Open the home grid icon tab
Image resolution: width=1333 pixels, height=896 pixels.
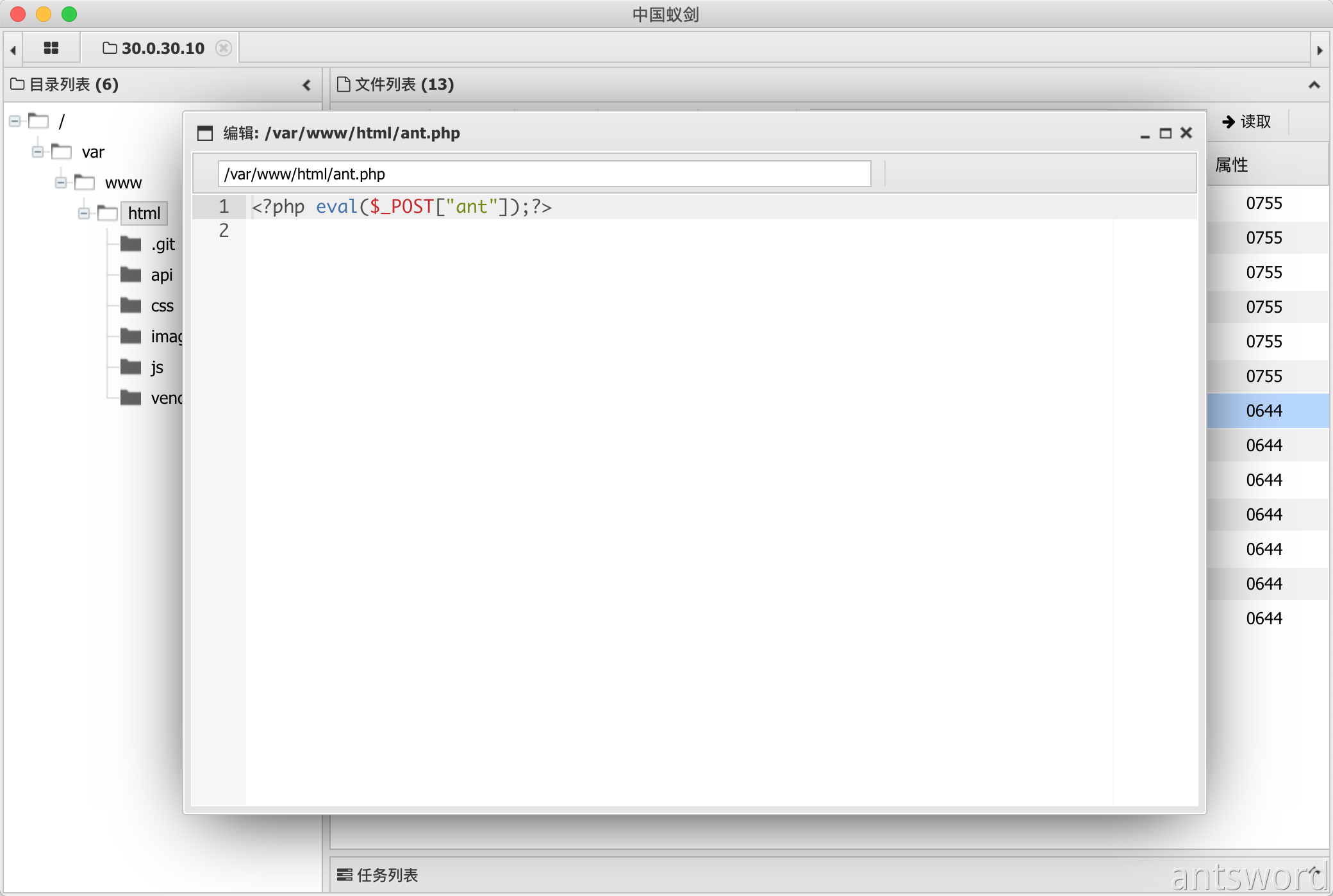pyautogui.click(x=51, y=48)
